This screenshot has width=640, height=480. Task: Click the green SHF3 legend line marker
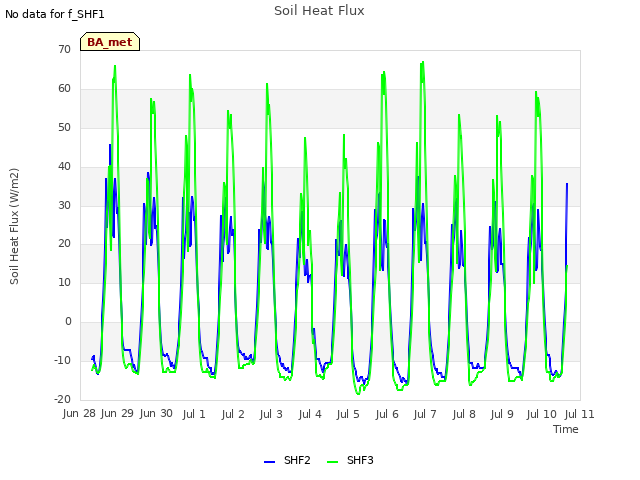(333, 462)
